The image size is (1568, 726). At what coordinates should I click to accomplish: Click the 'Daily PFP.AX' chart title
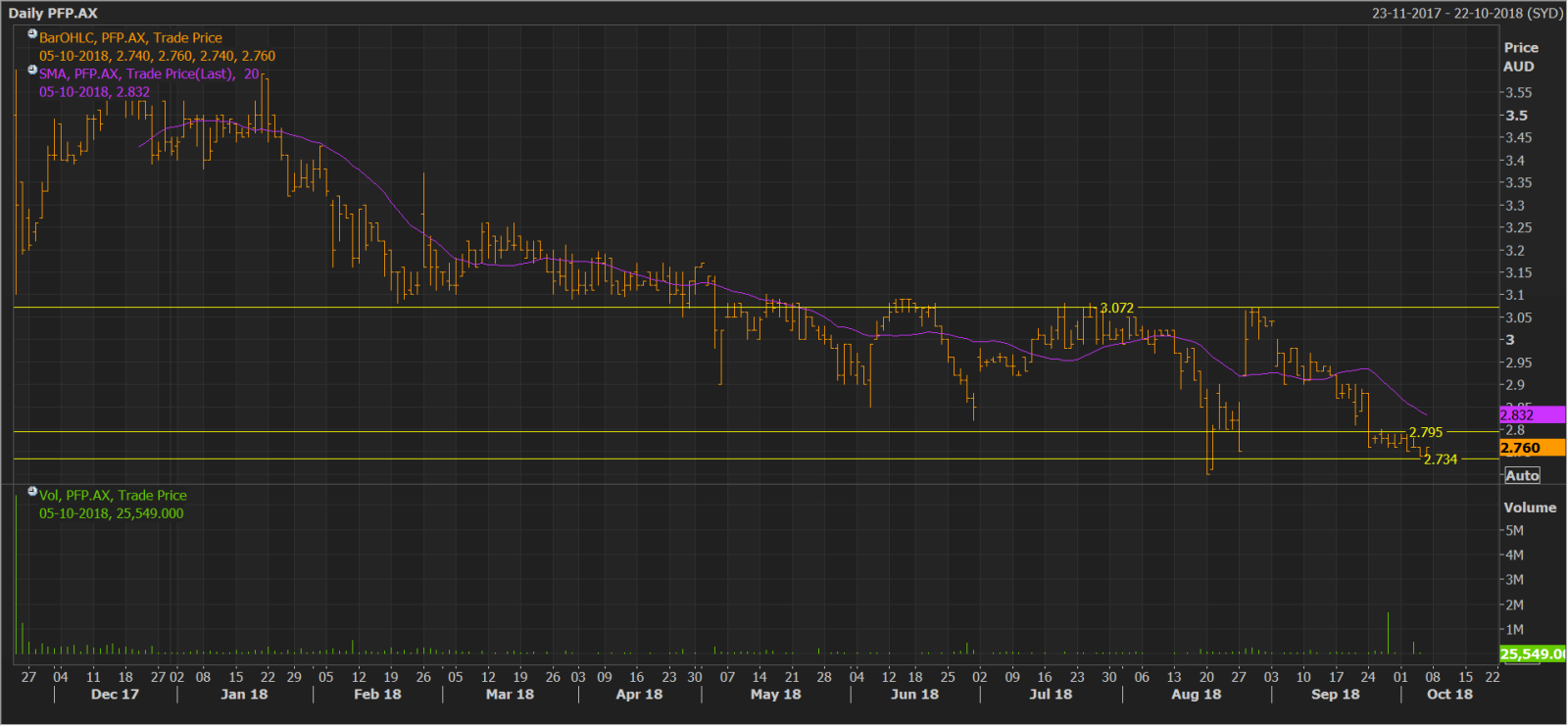53,13
